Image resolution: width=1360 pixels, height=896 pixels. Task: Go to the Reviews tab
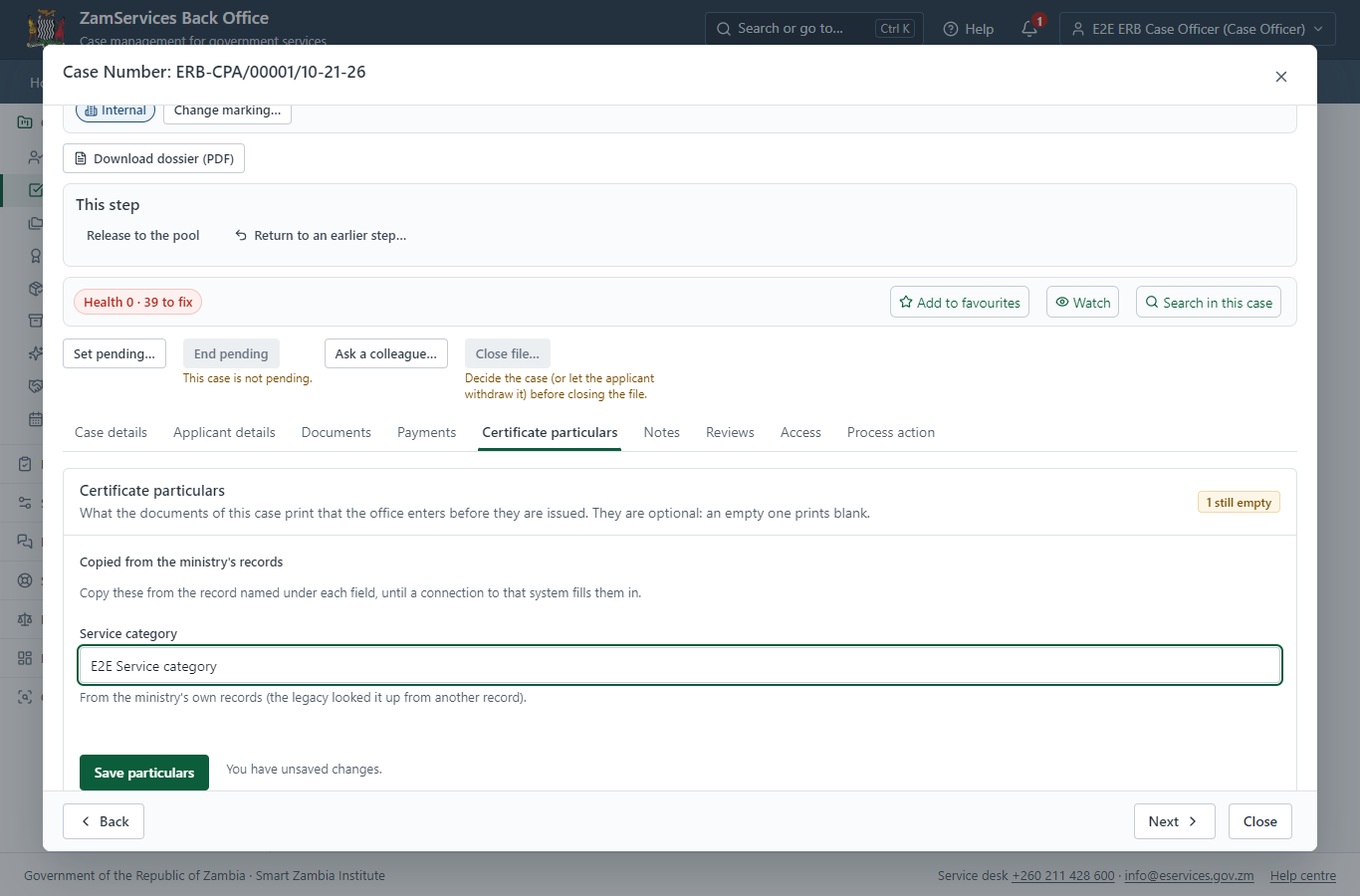[730, 432]
